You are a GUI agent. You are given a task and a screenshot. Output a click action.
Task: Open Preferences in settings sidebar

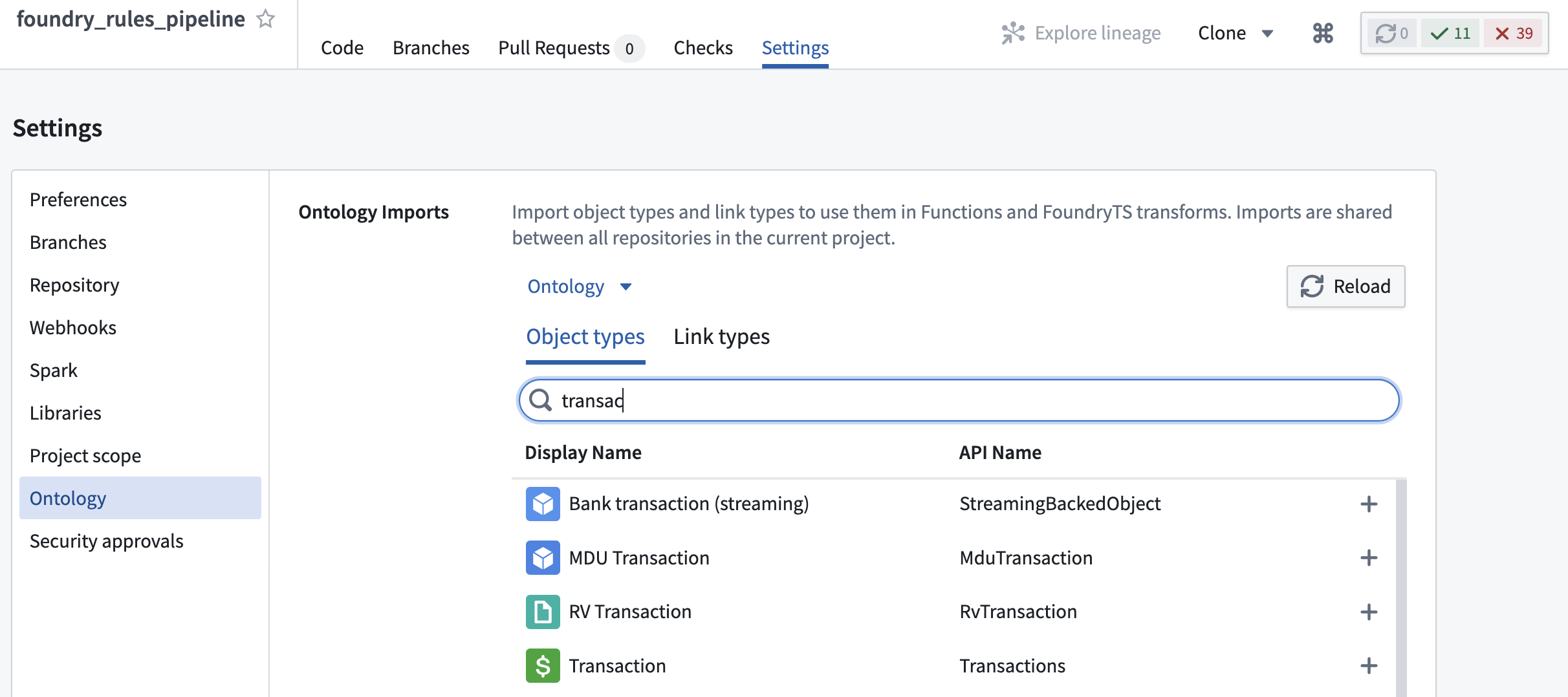(78, 200)
